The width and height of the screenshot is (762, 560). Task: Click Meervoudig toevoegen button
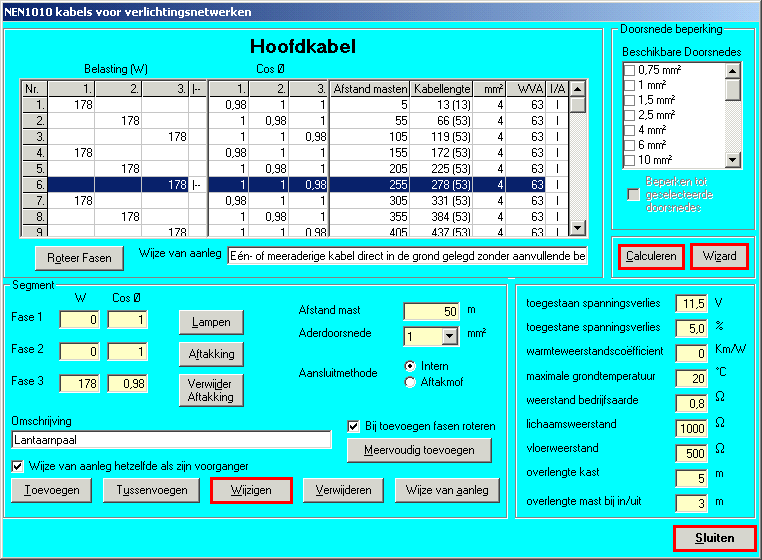click(x=419, y=450)
